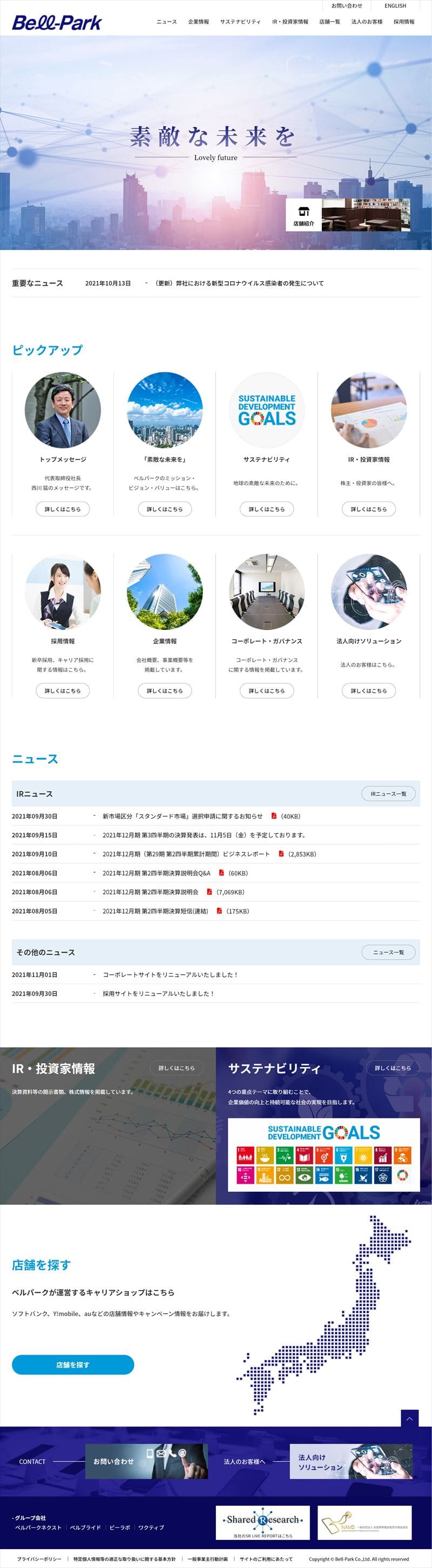Open the 店舗紹介 store icon tile
This screenshot has width=432, height=1568.
coord(303,215)
